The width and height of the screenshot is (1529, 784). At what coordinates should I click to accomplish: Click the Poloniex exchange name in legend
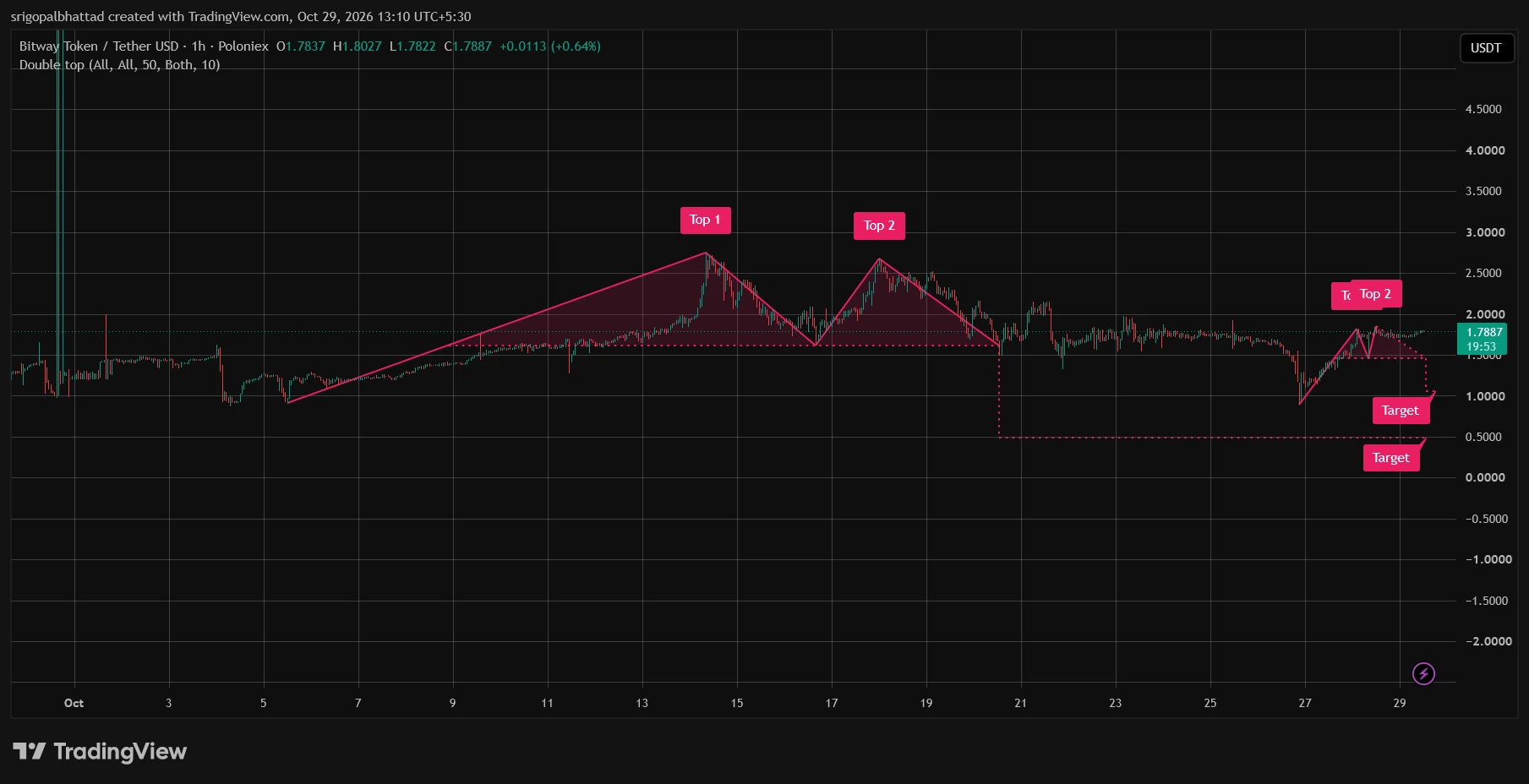[243, 46]
